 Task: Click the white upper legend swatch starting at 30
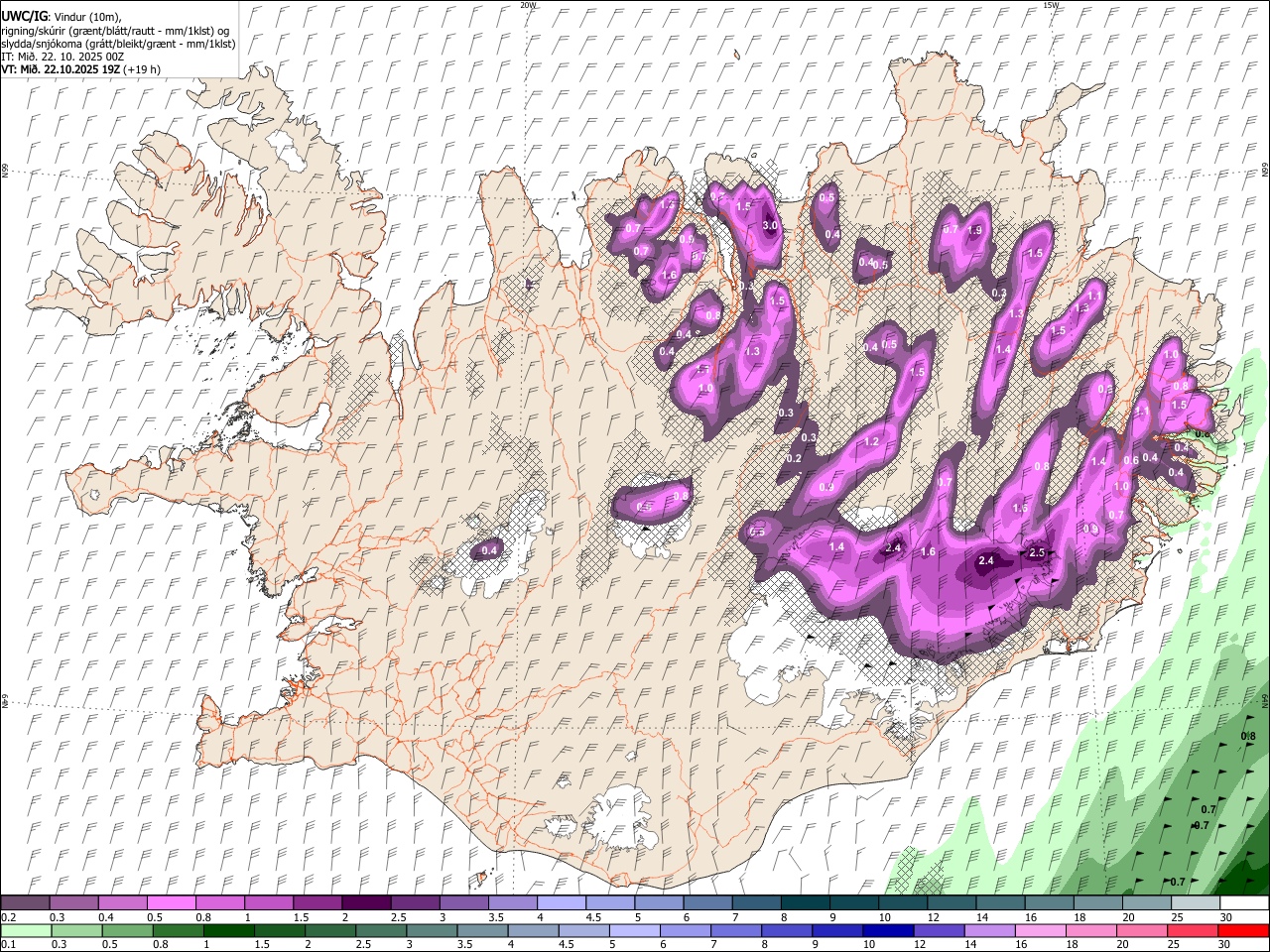(1245, 903)
